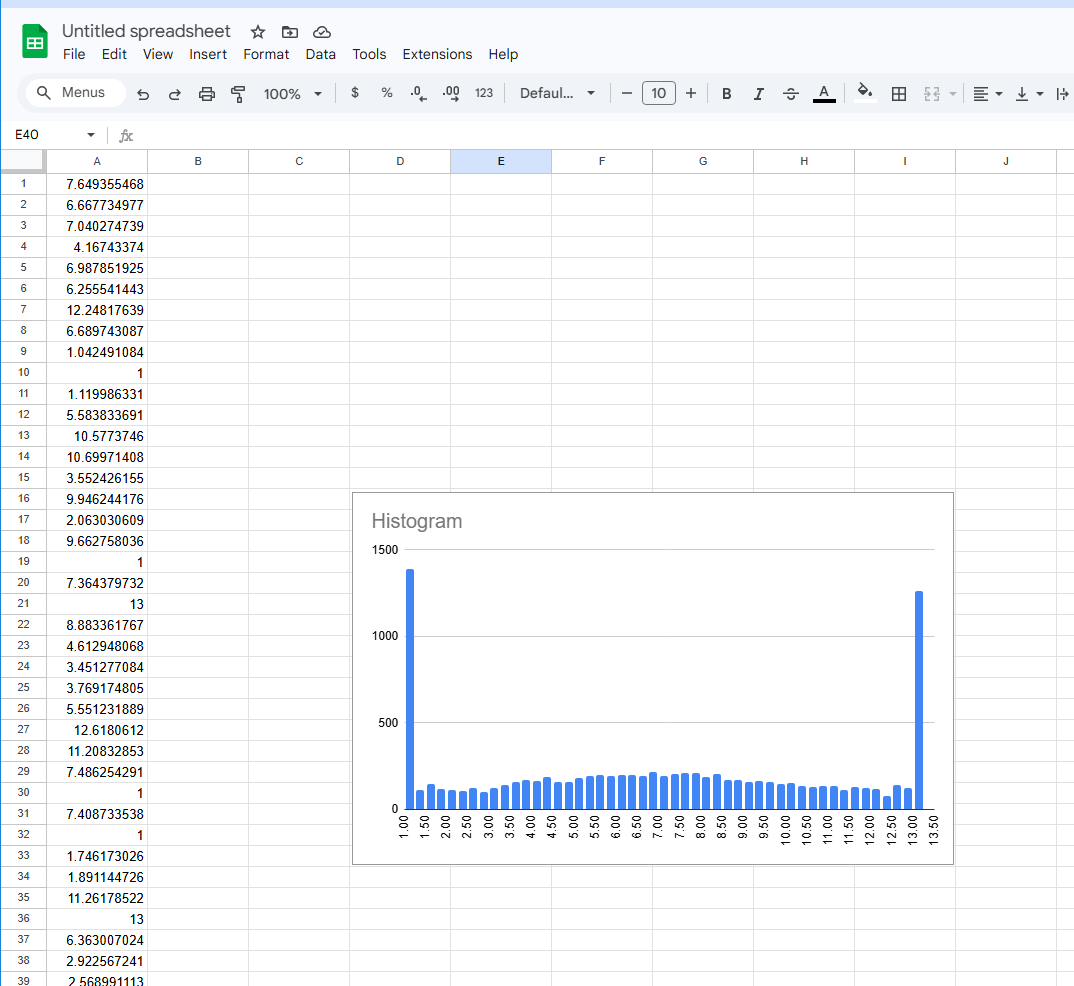Toggle bold formatting
The height and width of the screenshot is (986, 1074).
coord(726,93)
